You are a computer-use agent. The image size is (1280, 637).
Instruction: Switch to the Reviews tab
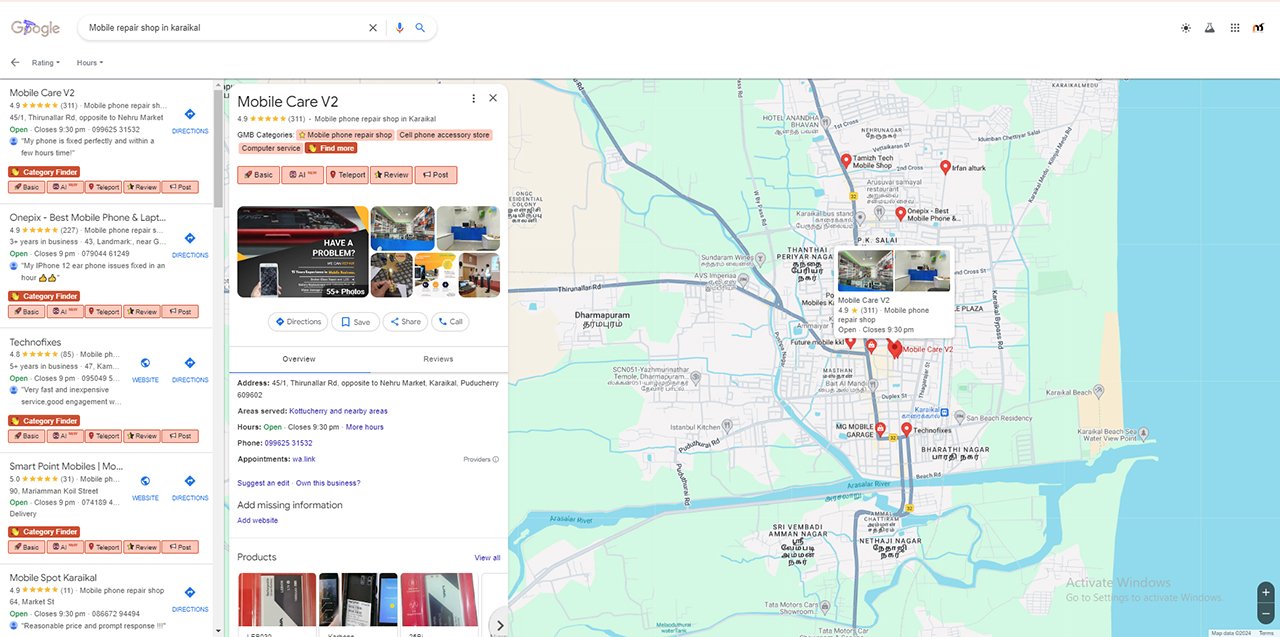point(438,359)
